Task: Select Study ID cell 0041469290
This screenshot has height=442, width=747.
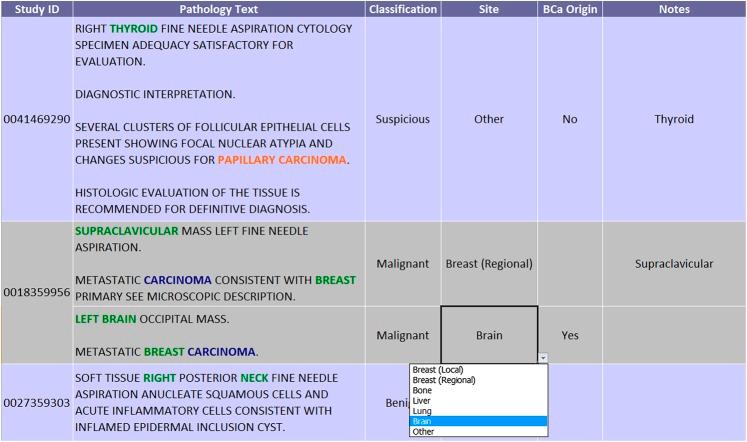Action: coord(37,119)
